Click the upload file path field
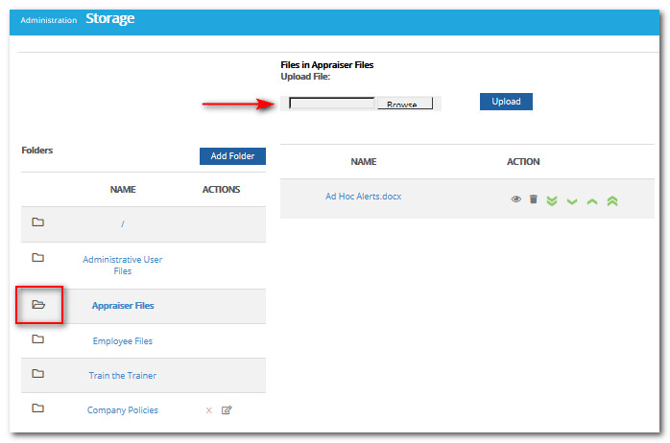Screen dimensions: 670x443 pos(331,104)
